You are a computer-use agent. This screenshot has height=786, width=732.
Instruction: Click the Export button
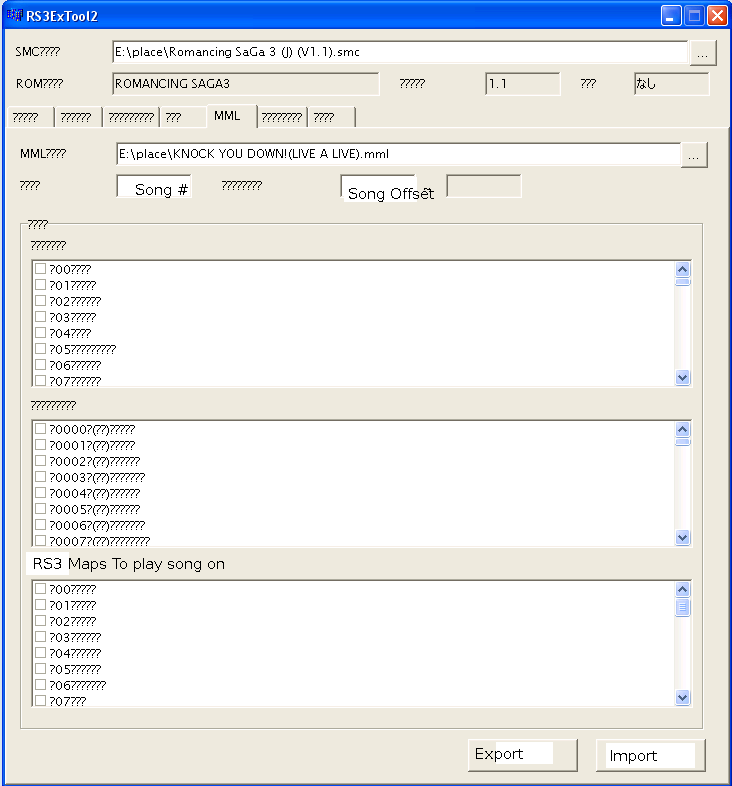click(522, 754)
